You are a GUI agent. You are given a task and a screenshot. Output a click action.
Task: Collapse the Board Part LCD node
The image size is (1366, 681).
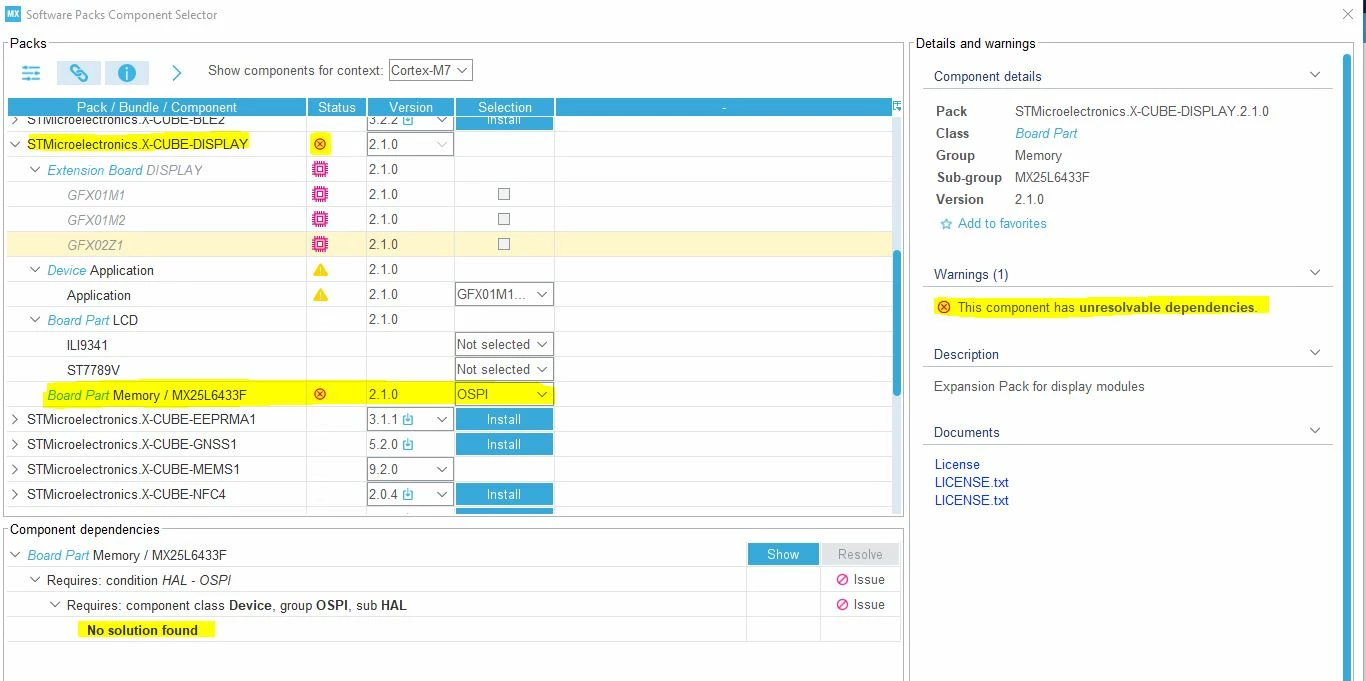coord(35,320)
